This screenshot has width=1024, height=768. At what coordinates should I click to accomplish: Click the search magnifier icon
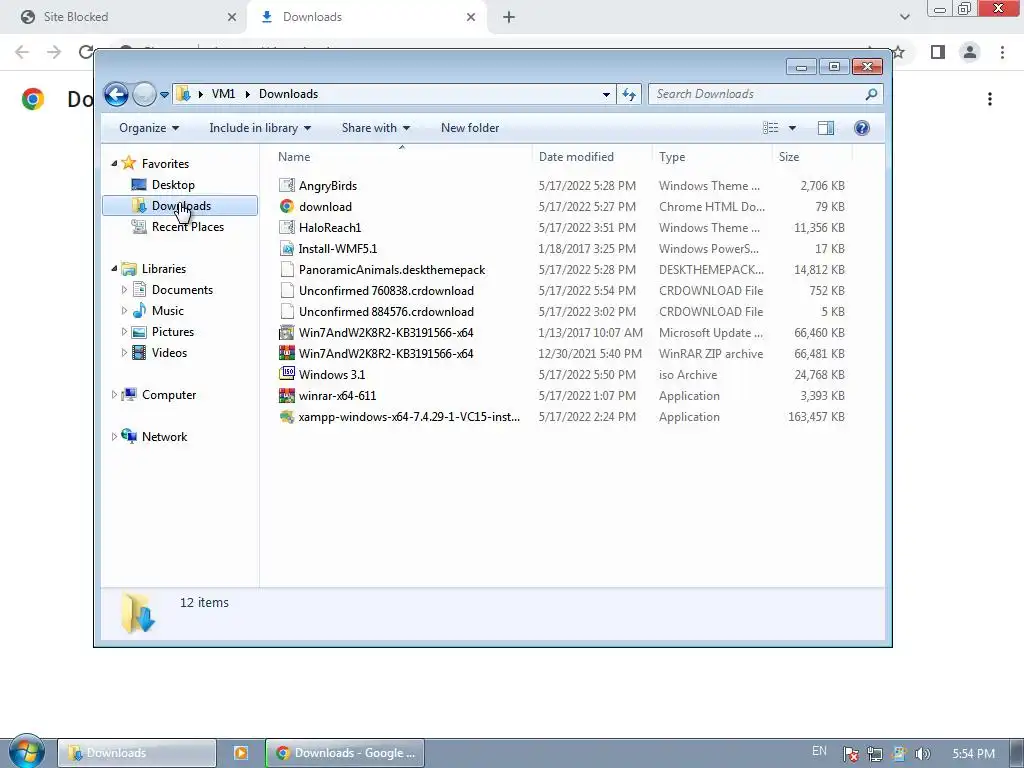pos(871,95)
